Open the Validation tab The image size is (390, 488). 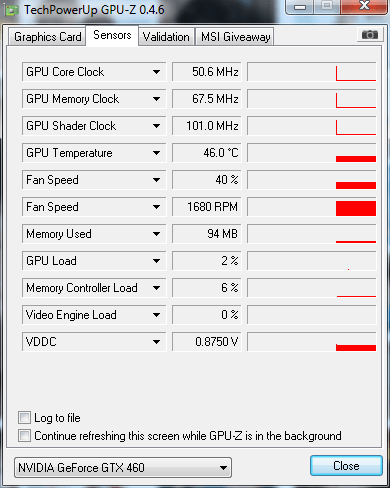(x=166, y=37)
